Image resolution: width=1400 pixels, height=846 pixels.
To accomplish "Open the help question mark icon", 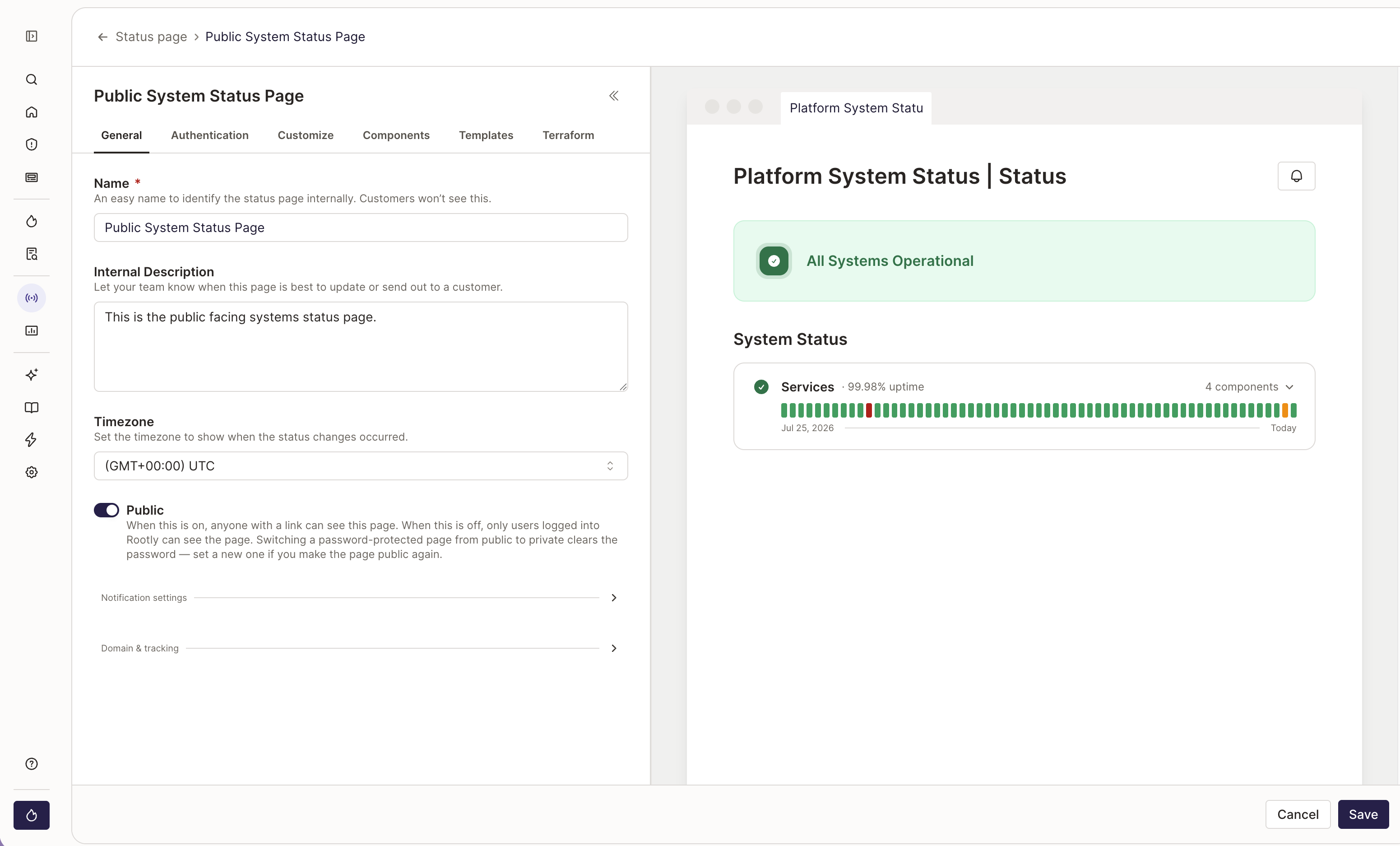I will click(x=32, y=764).
